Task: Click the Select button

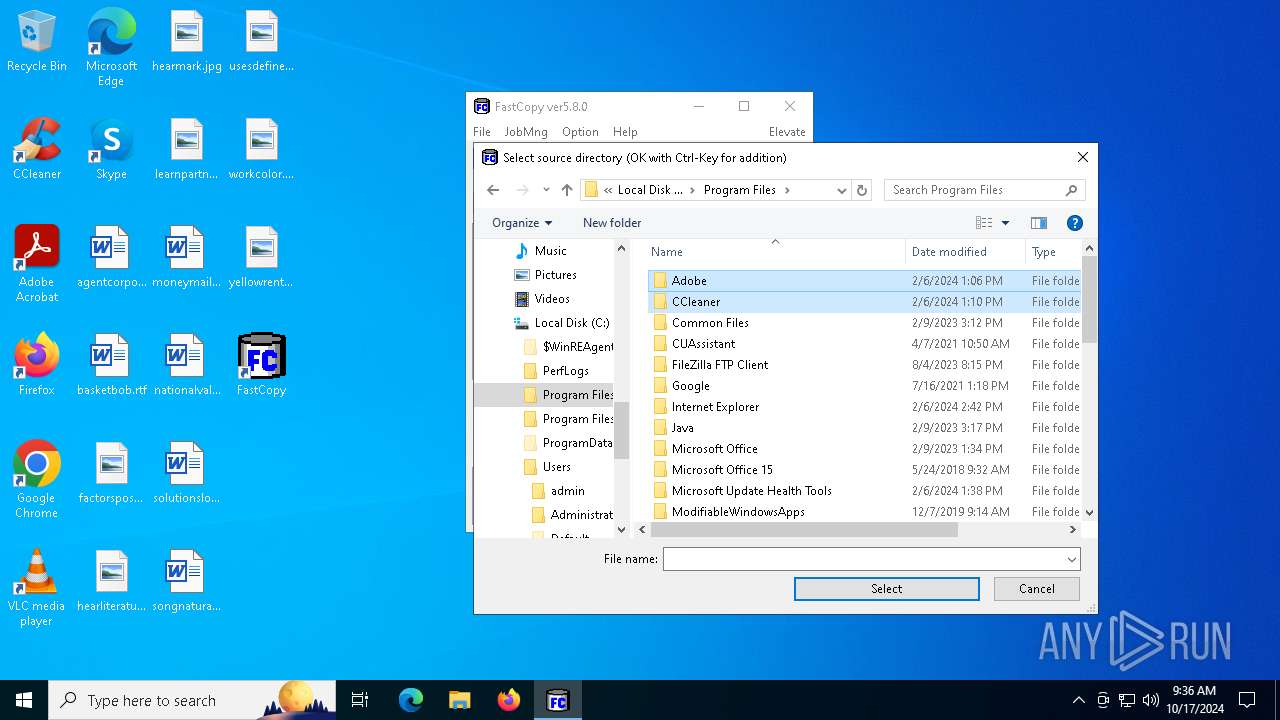Action: 887,589
